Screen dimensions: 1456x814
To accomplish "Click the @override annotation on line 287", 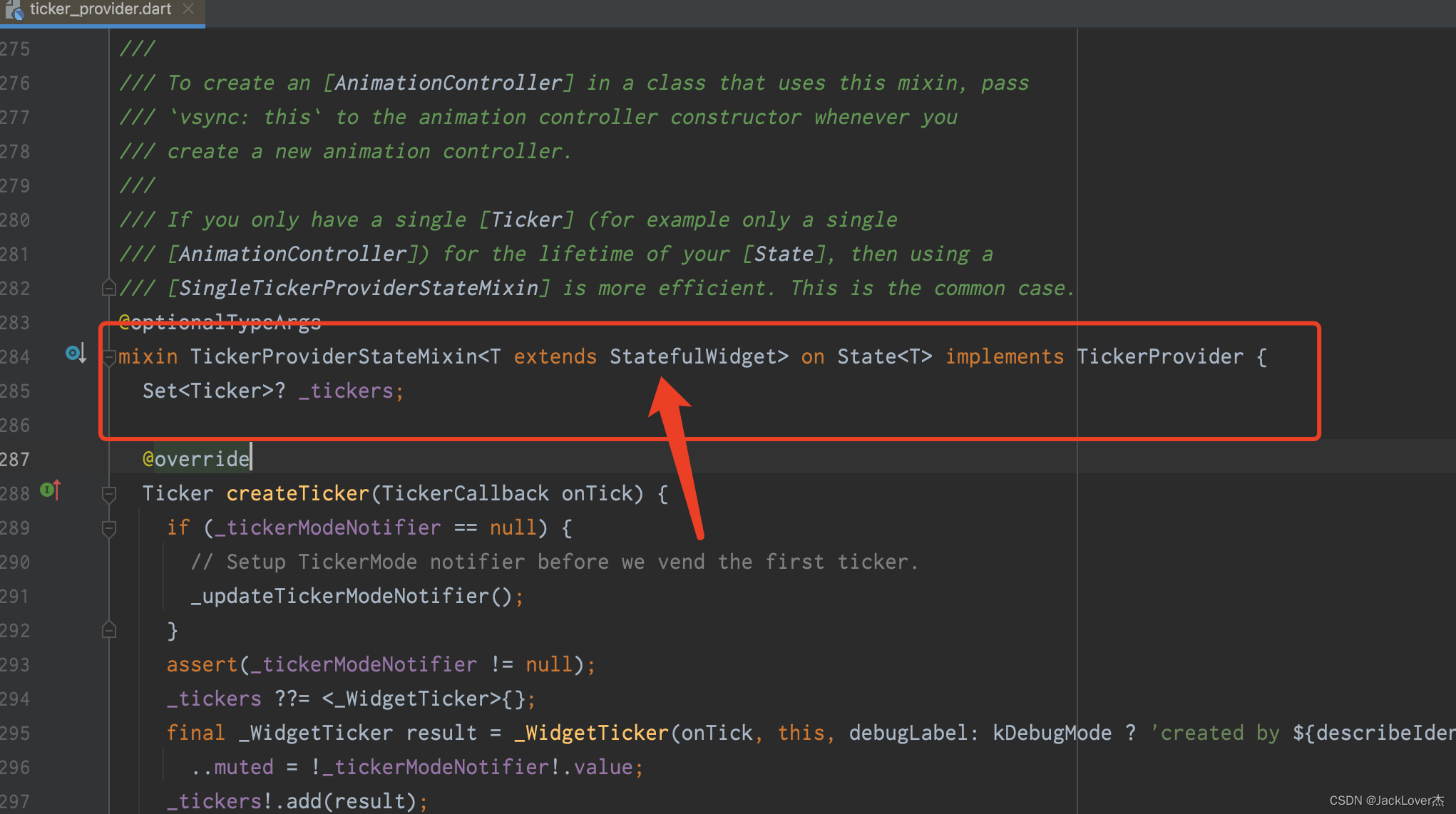I will [x=196, y=459].
